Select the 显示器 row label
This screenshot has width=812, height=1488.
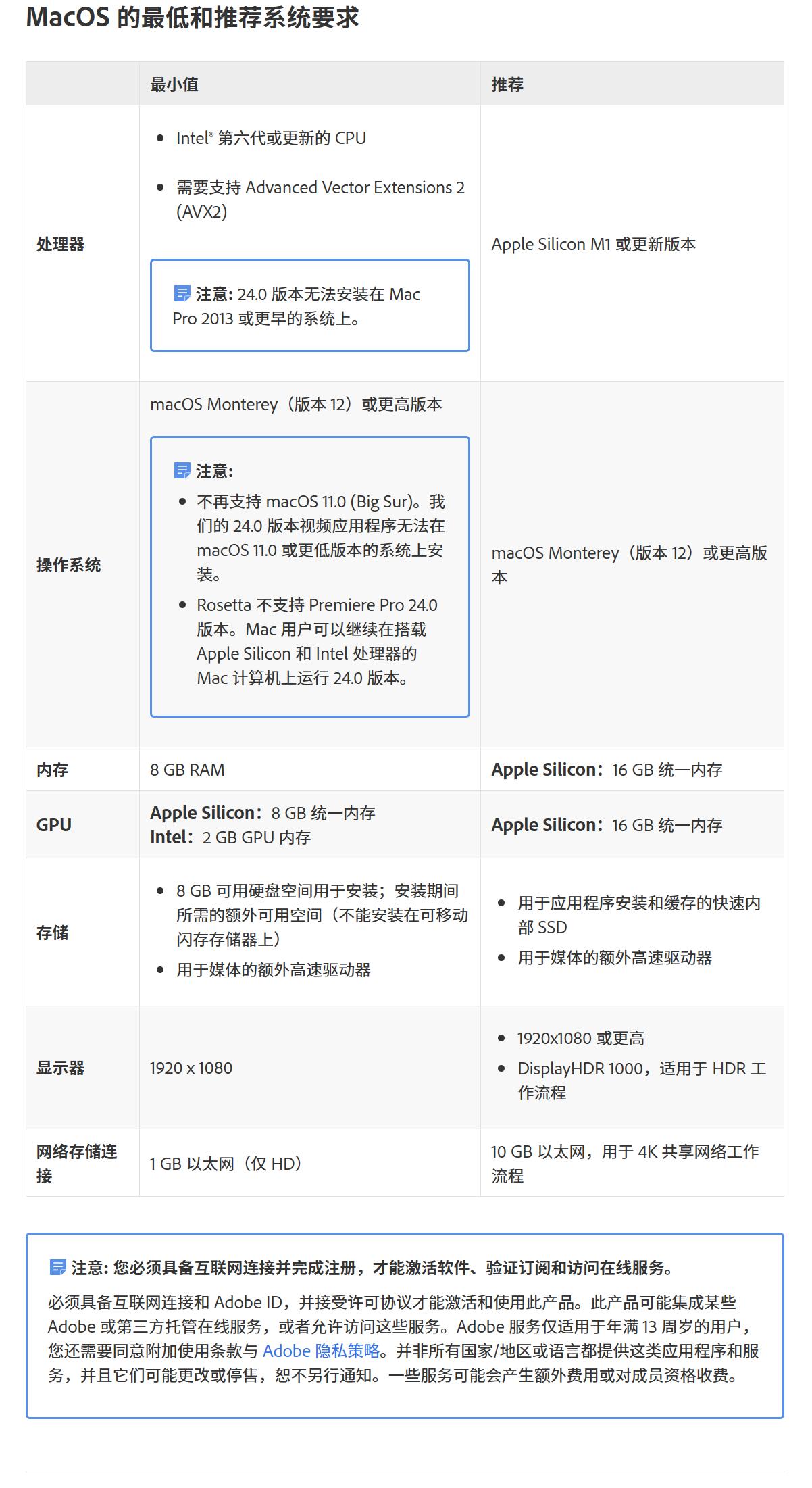[x=61, y=1068]
